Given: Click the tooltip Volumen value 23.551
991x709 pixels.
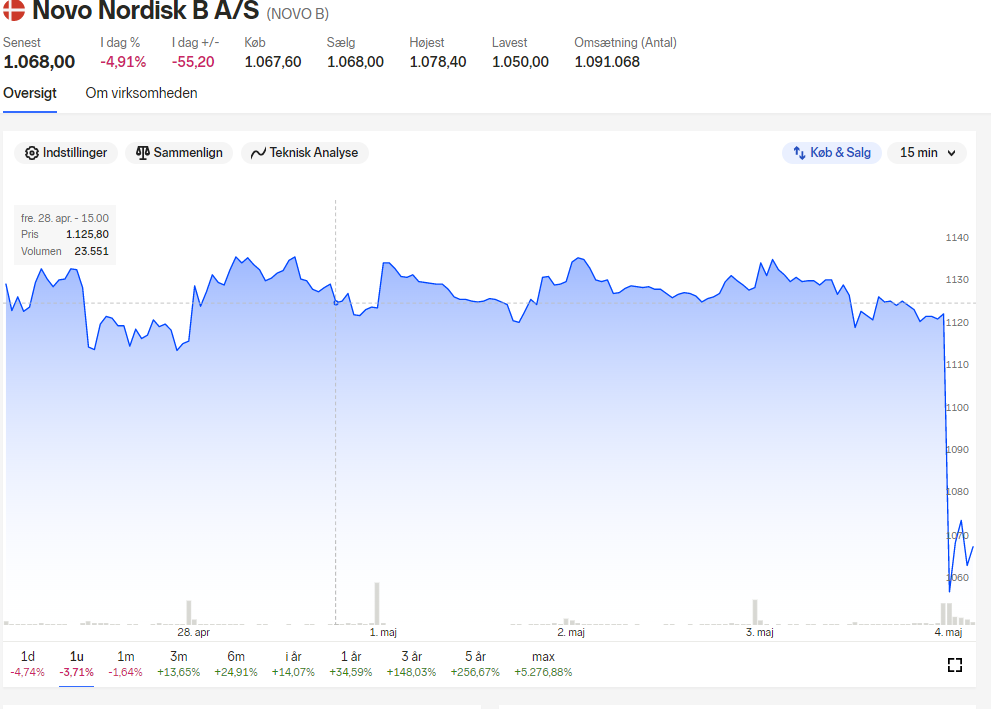Looking at the screenshot, I should click(x=92, y=251).
